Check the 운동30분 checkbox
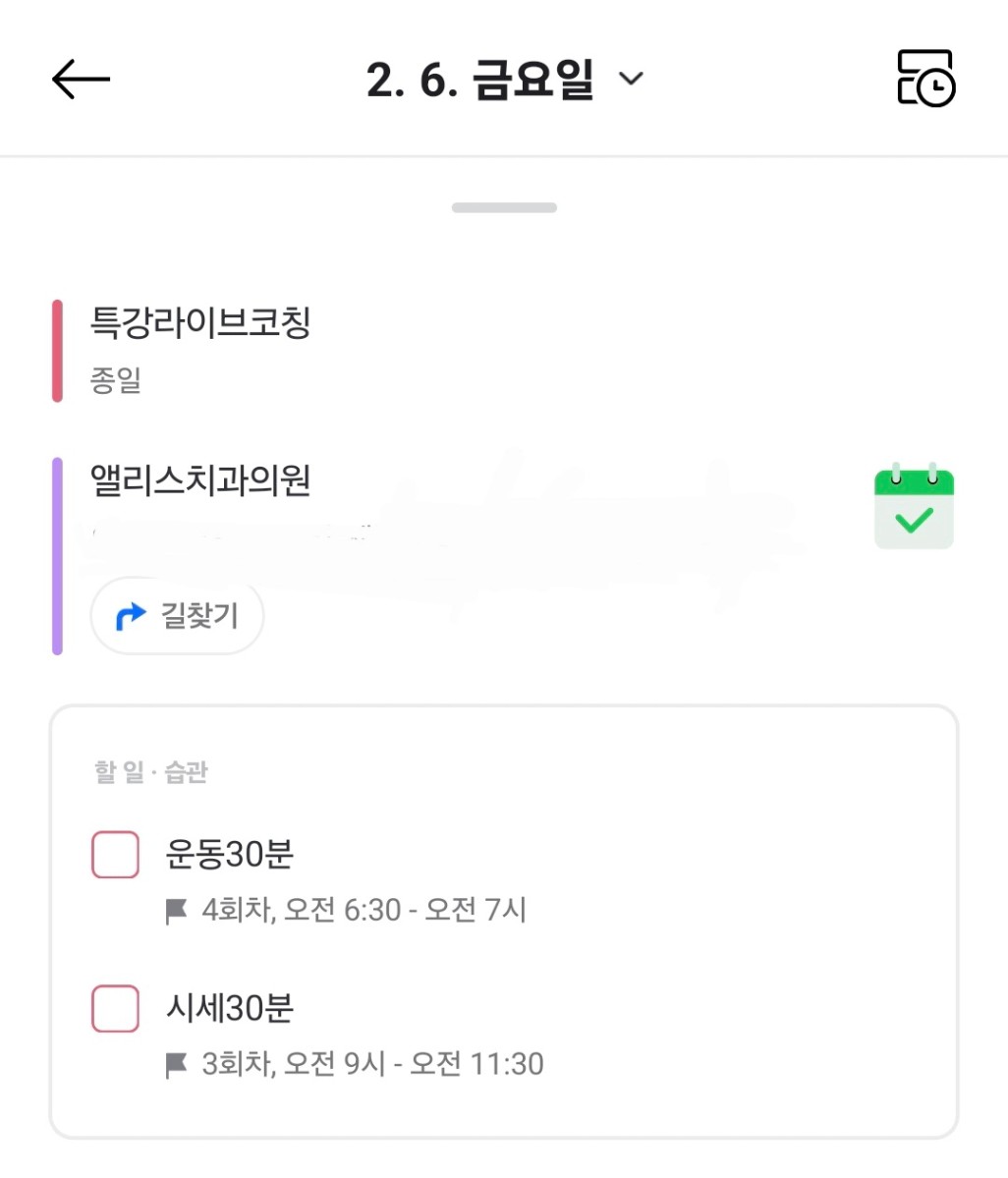This screenshot has width=1008, height=1178. 115,854
